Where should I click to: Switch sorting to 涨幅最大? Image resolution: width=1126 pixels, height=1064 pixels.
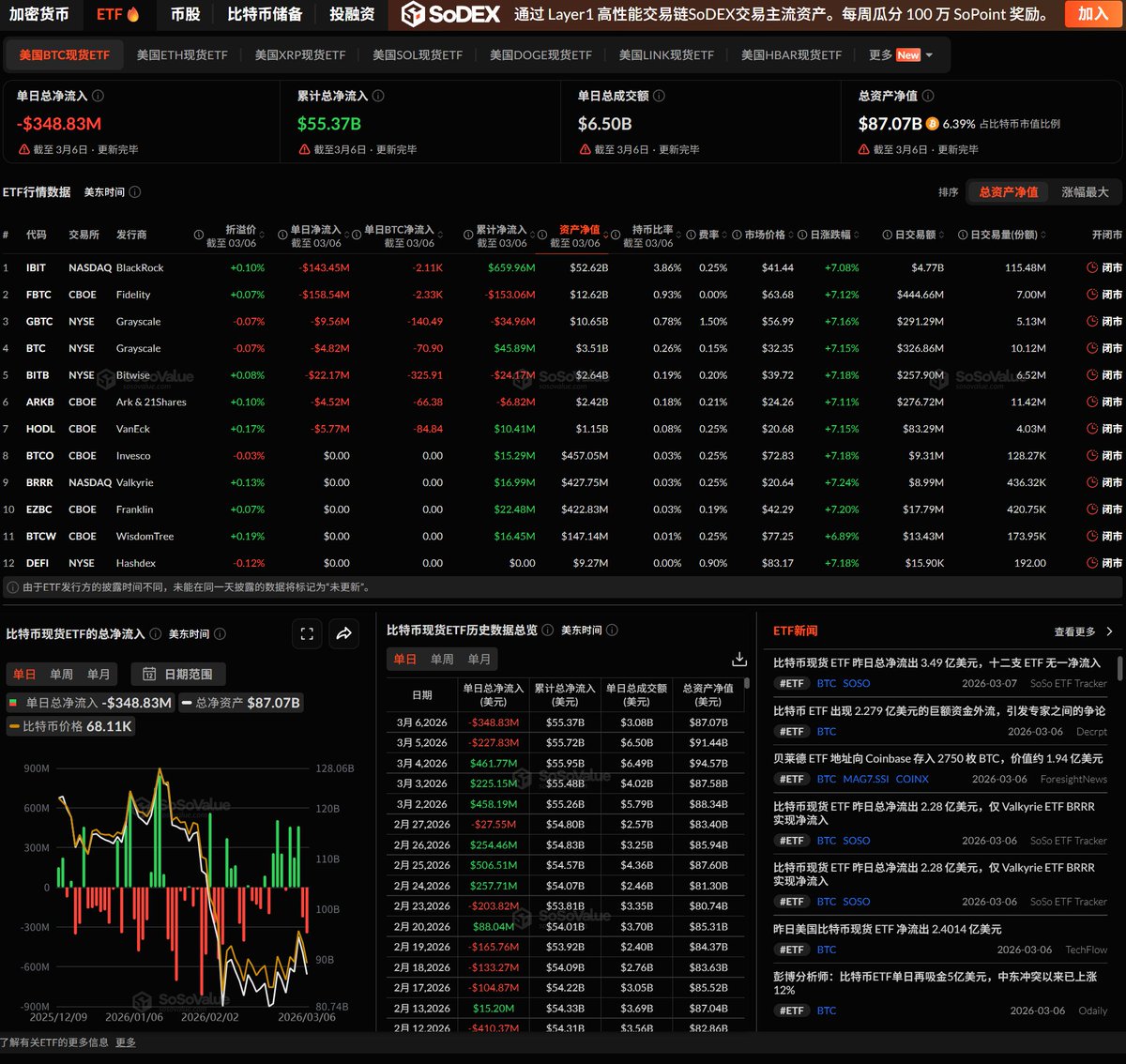pyautogui.click(x=1085, y=192)
